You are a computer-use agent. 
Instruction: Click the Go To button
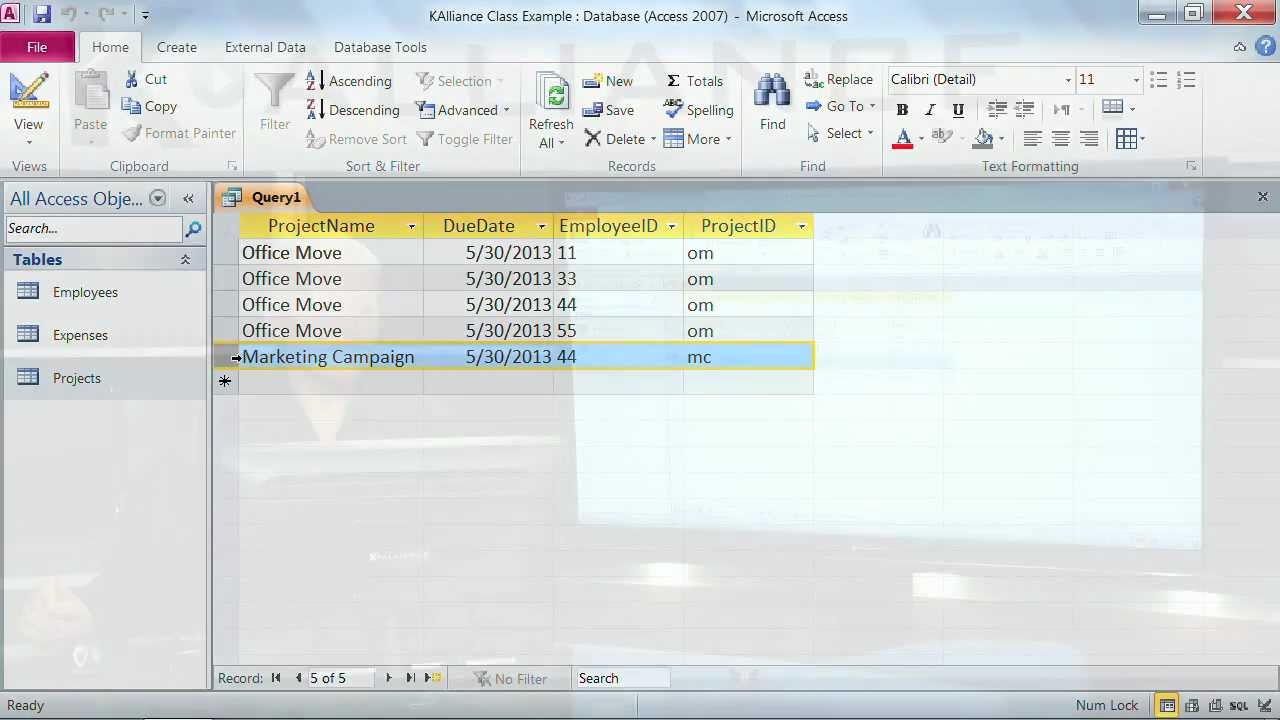coord(840,106)
